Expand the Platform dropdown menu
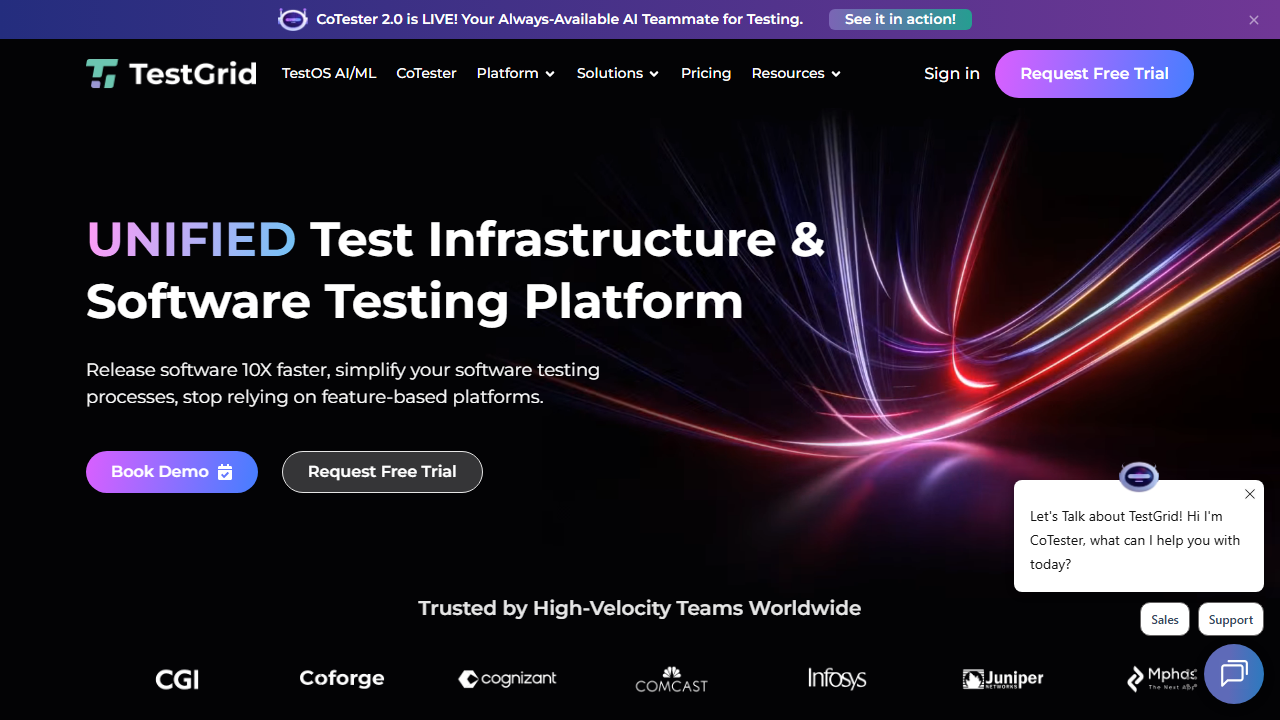Image resolution: width=1280 pixels, height=720 pixels. [x=516, y=73]
